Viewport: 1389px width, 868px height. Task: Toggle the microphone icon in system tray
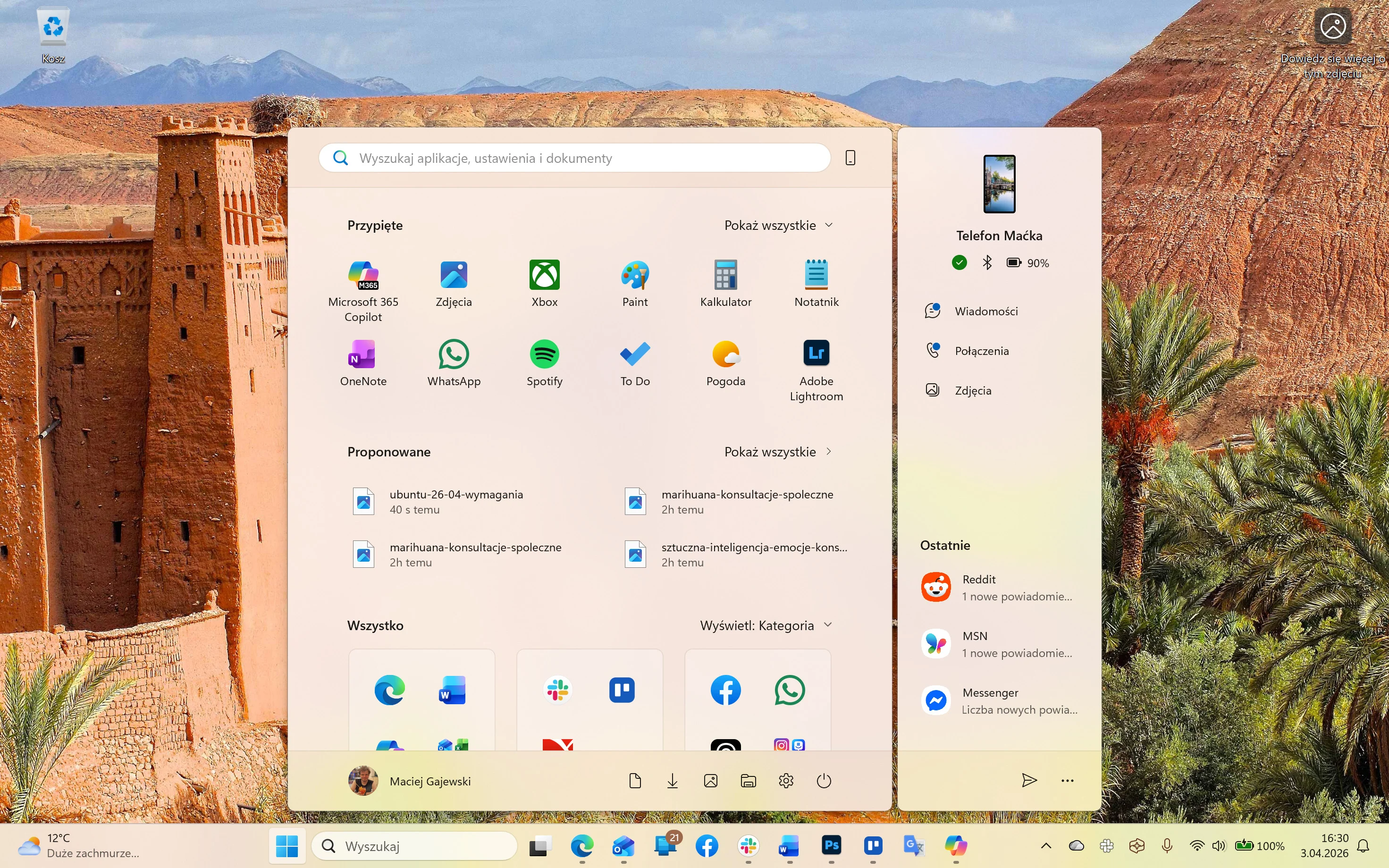(x=1167, y=846)
